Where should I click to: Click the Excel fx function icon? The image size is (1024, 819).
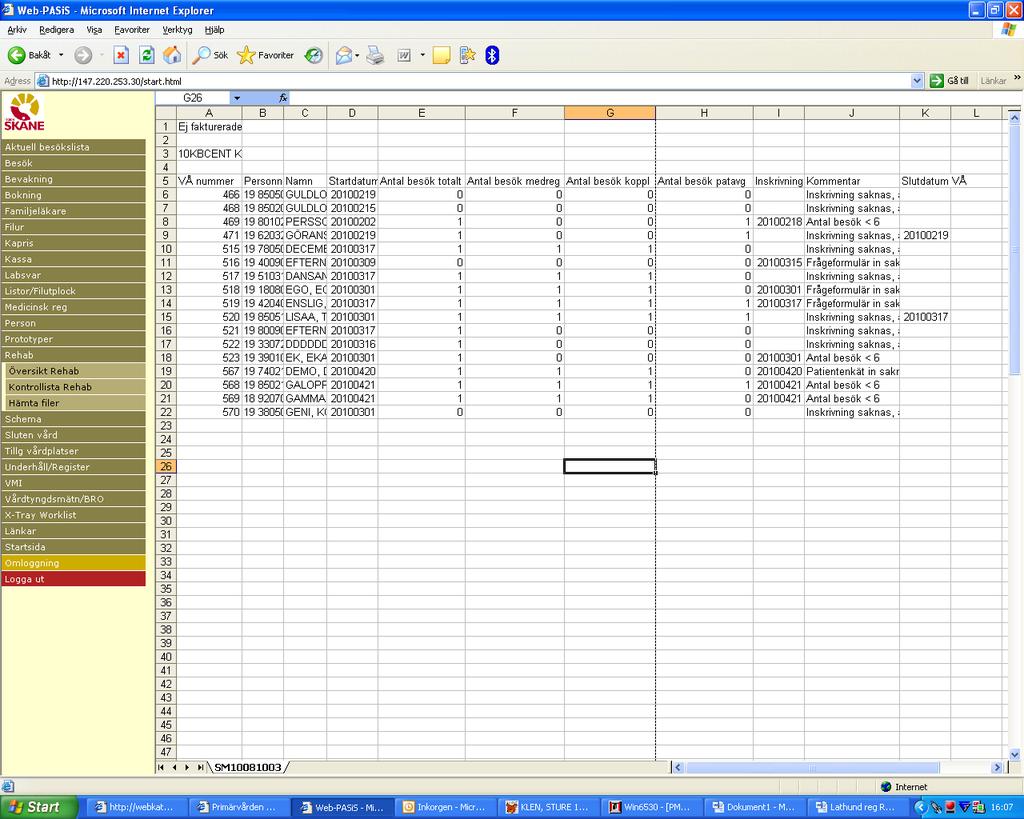click(283, 98)
